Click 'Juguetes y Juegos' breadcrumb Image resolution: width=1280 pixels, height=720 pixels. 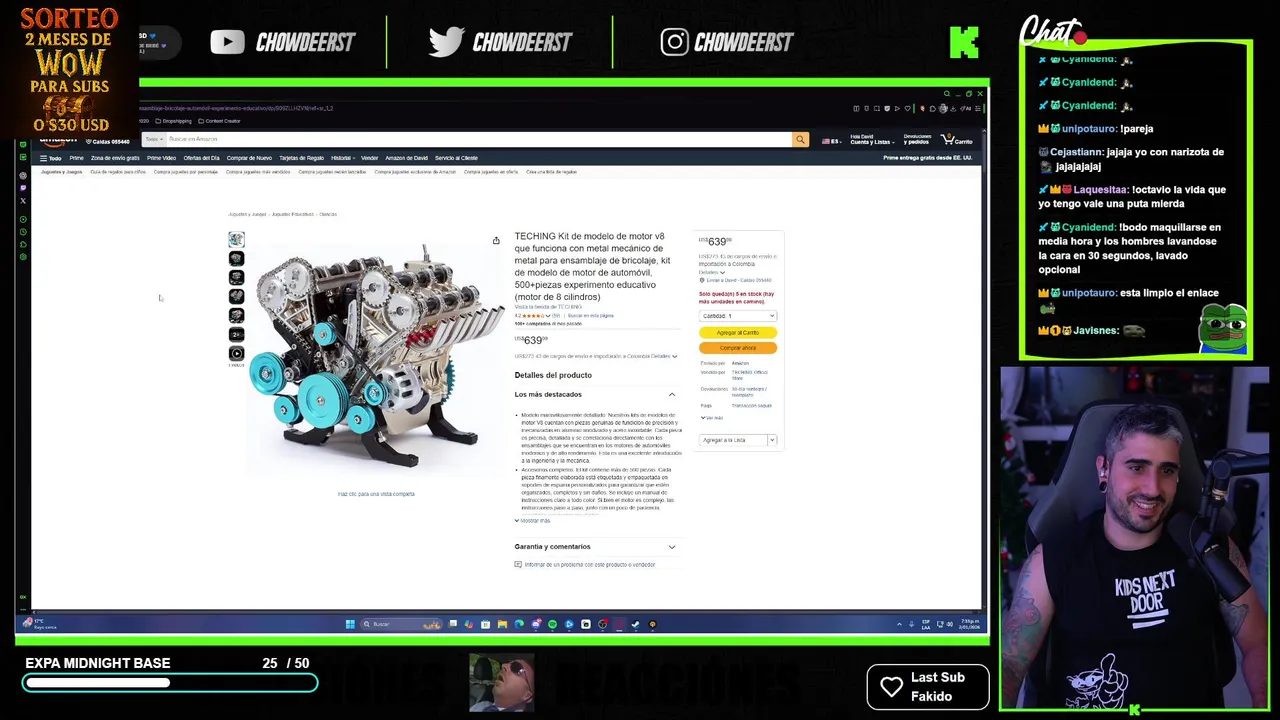point(248,214)
